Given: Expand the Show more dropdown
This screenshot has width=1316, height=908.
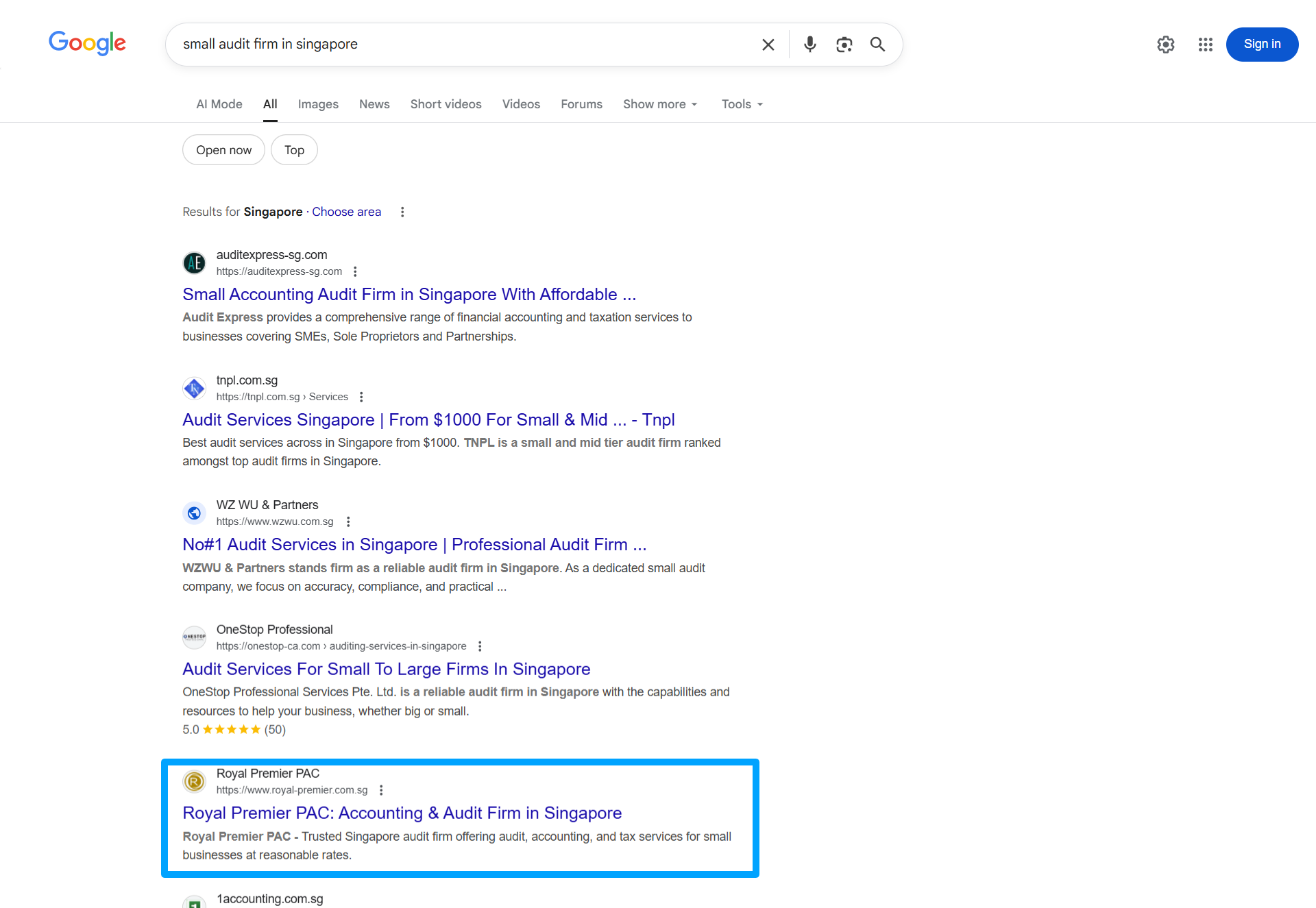Looking at the screenshot, I should click(x=660, y=104).
